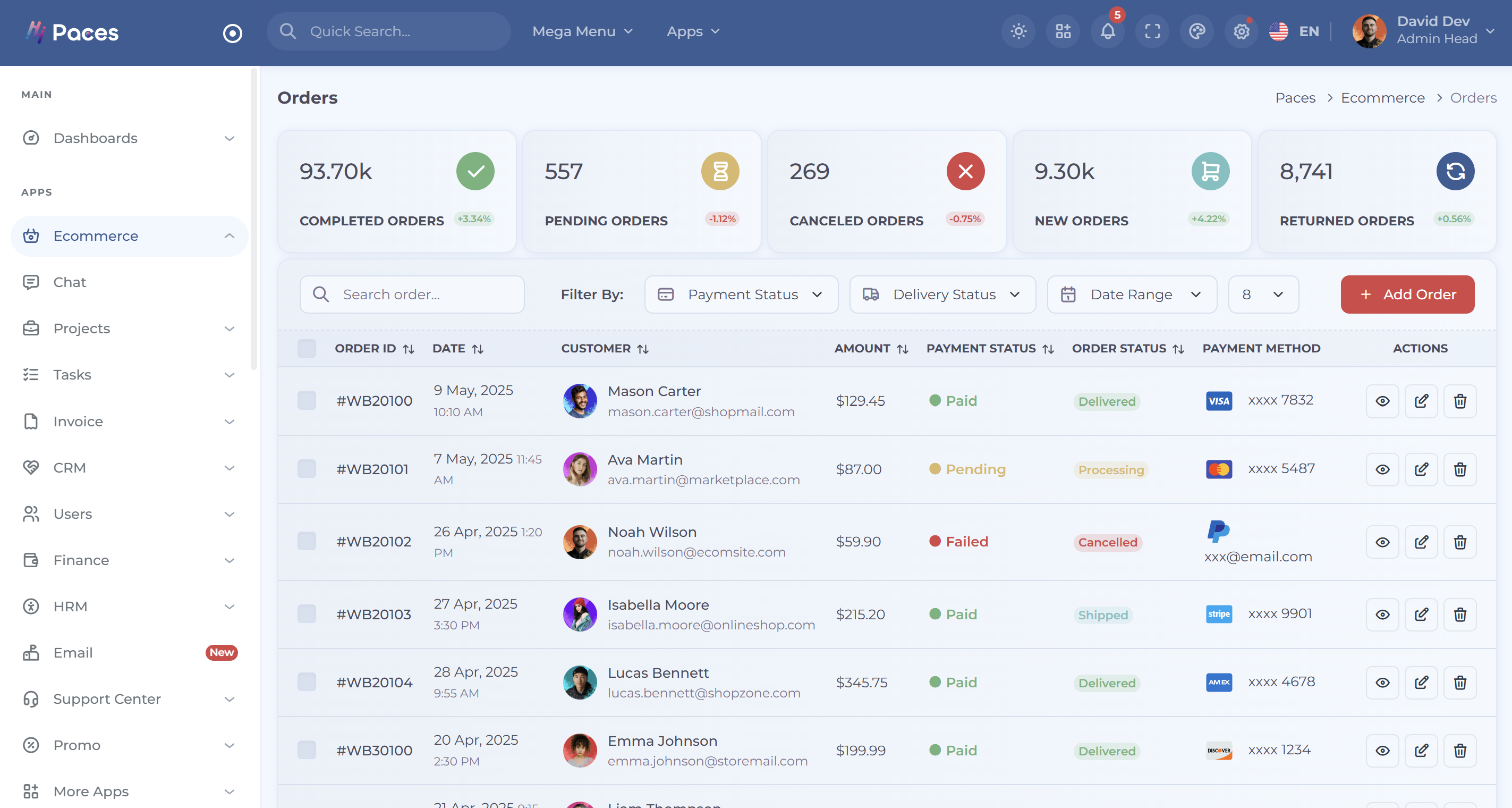
Task: Expand the Dashboards sidebar menu
Action: click(x=129, y=138)
